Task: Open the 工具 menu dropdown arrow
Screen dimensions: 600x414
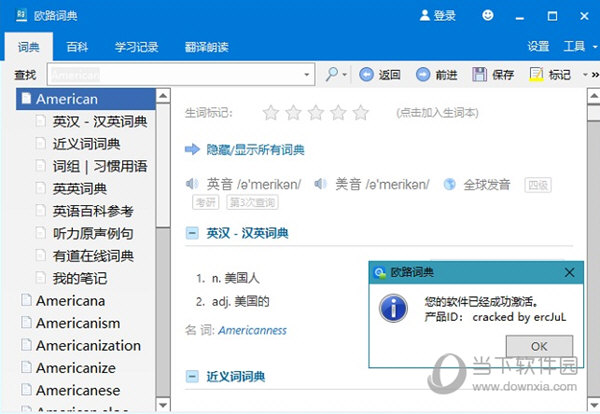Action: (595, 47)
